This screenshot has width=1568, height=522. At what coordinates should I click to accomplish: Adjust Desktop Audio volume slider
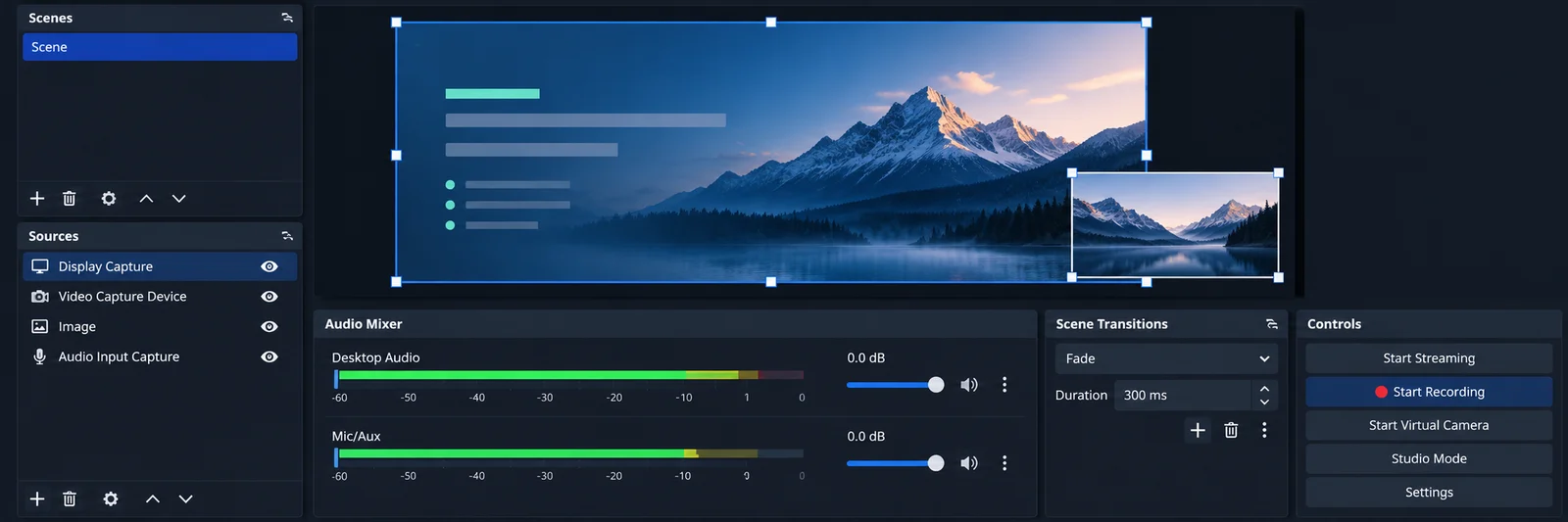click(895, 385)
